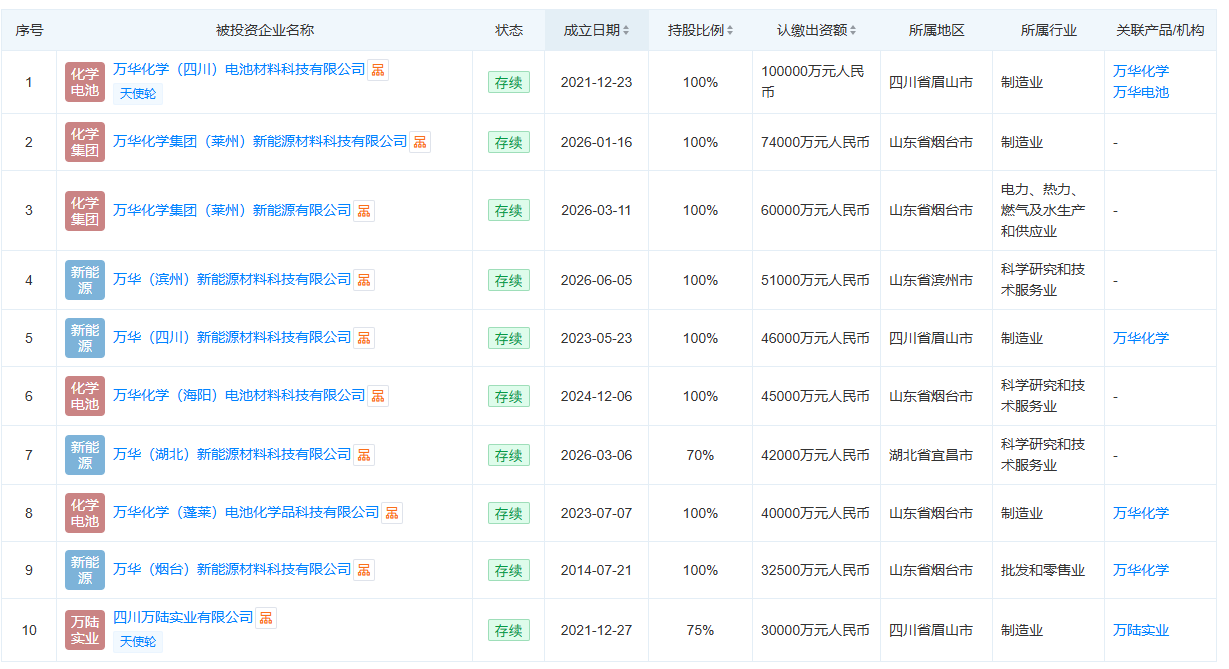
Task: Open equity chart icon for 万华化学集团（莱州）新能源材料科技有限公司
Action: (420, 142)
